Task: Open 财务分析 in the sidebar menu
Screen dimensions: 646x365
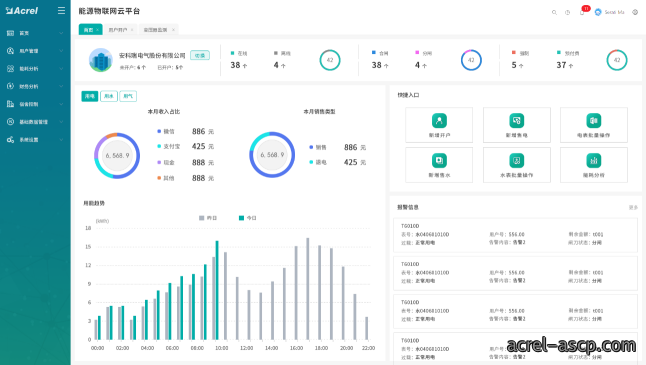Action: coord(29,86)
